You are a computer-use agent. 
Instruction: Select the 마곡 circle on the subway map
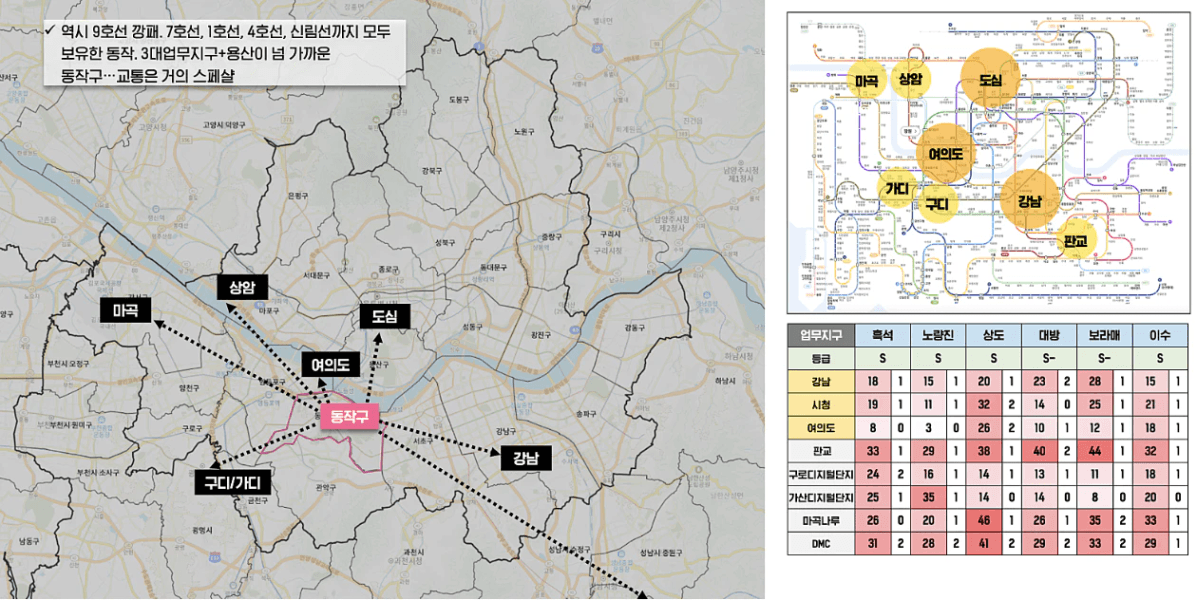tap(866, 81)
